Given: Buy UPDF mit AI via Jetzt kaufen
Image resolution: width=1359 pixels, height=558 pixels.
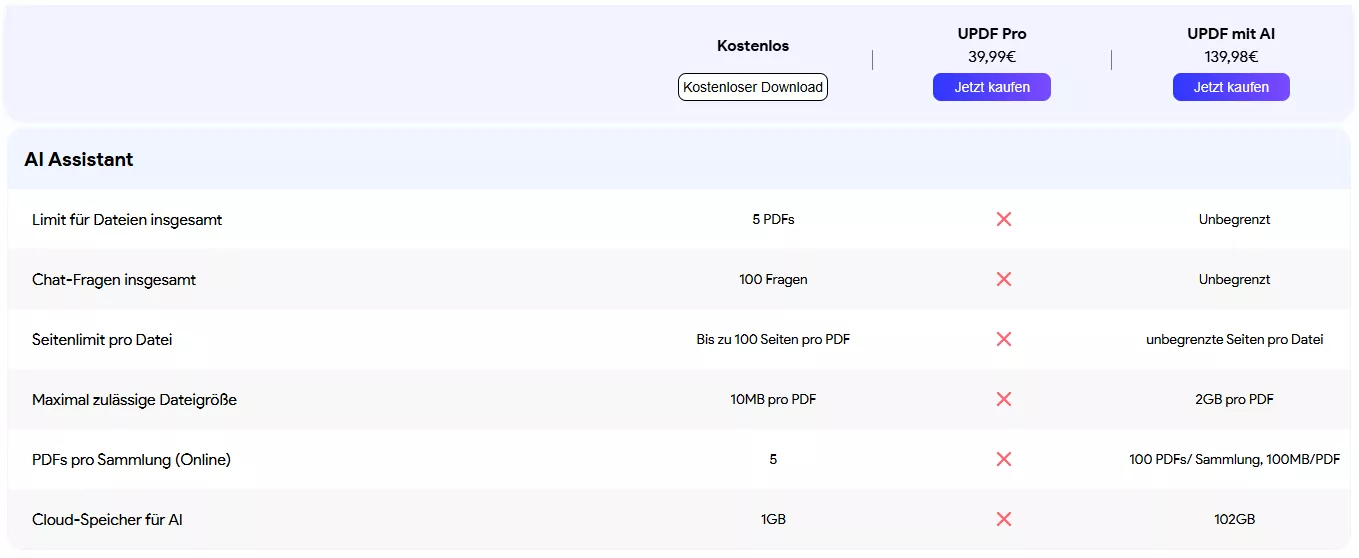Looking at the screenshot, I should (1231, 87).
